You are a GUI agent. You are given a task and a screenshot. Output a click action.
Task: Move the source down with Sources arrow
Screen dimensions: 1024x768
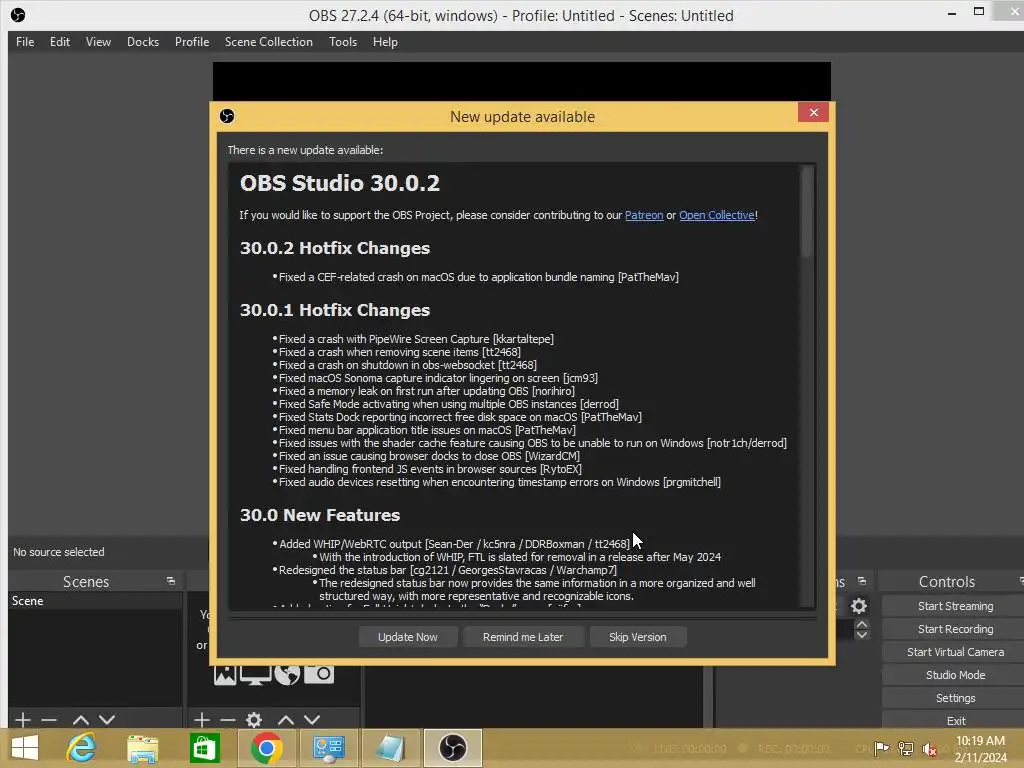pos(312,720)
